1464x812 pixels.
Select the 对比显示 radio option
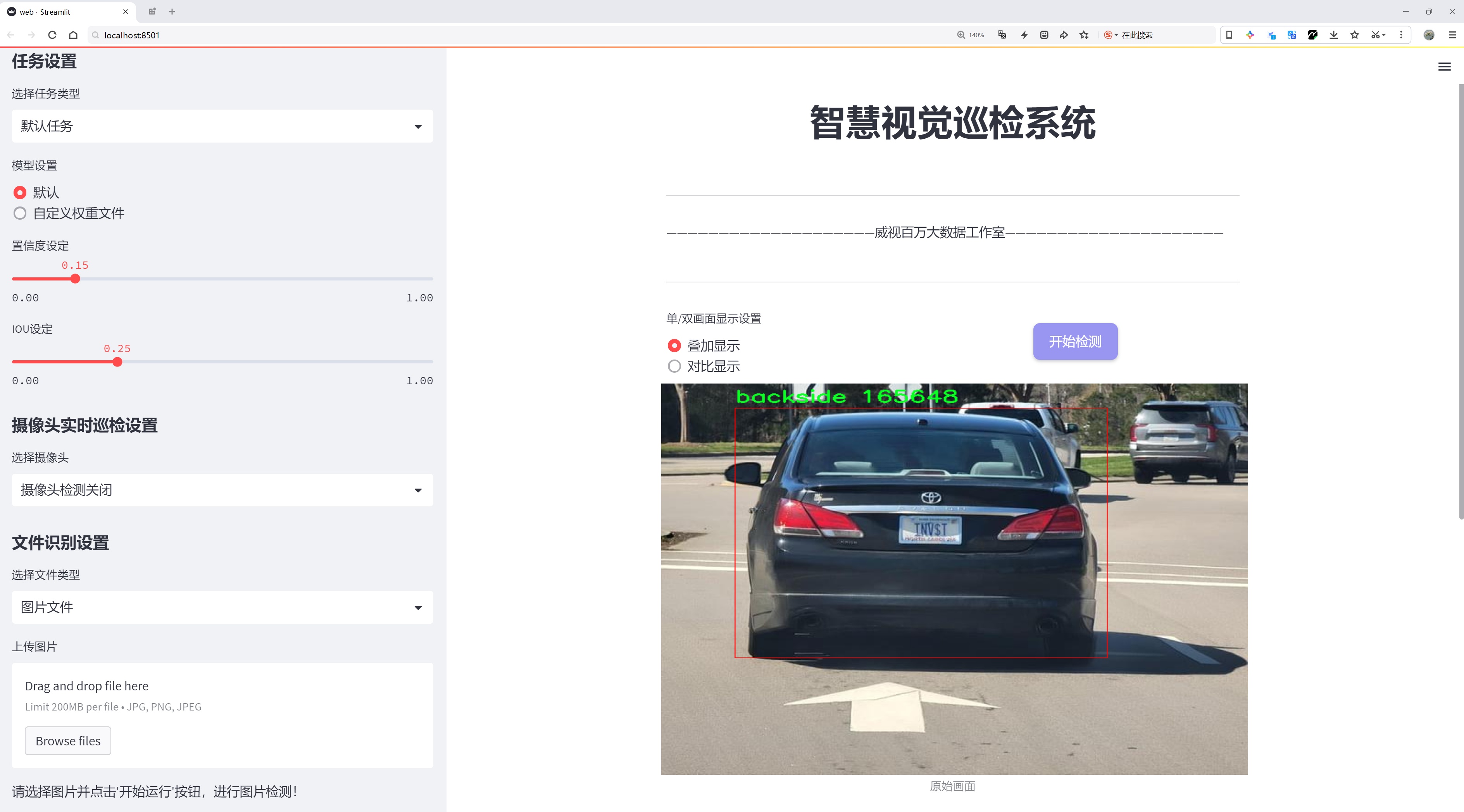(x=704, y=366)
